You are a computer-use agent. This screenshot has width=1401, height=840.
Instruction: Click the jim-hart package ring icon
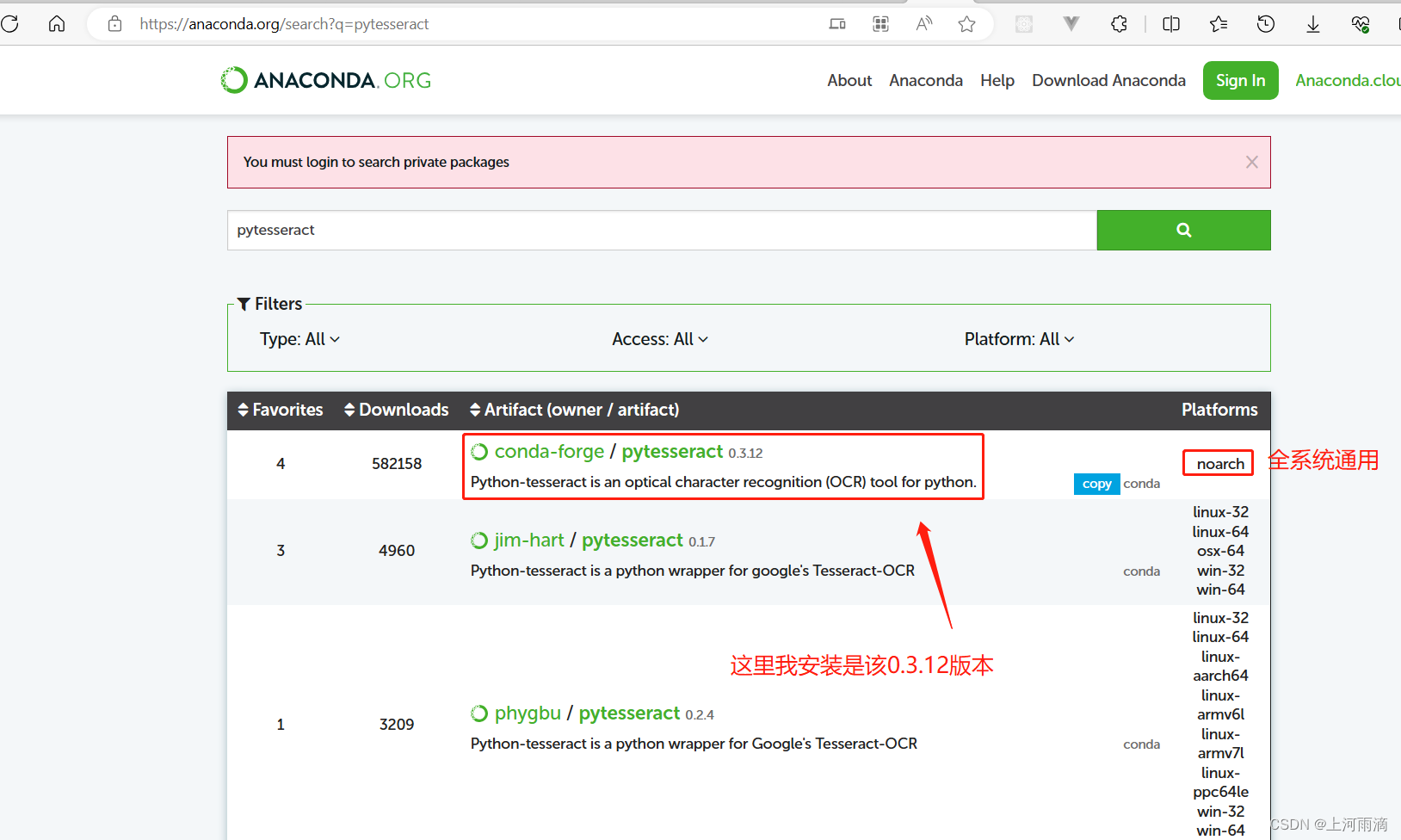(479, 540)
